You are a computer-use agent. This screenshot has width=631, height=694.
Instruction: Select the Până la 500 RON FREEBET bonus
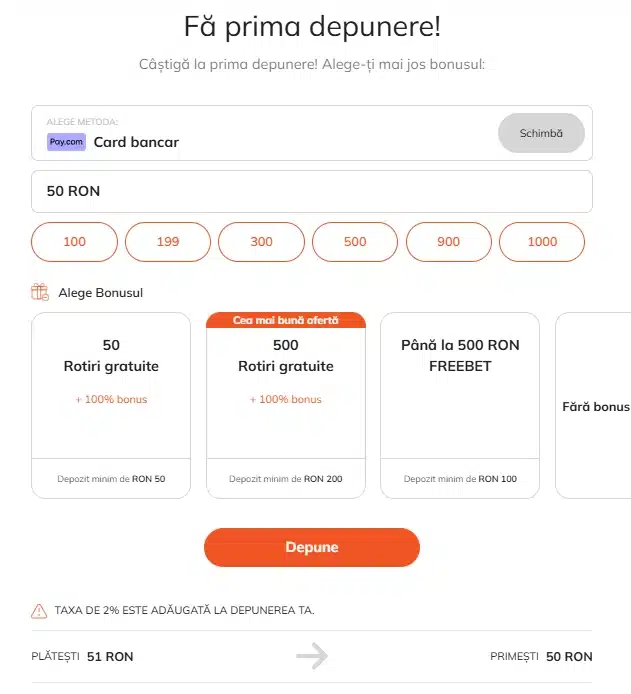coord(460,390)
